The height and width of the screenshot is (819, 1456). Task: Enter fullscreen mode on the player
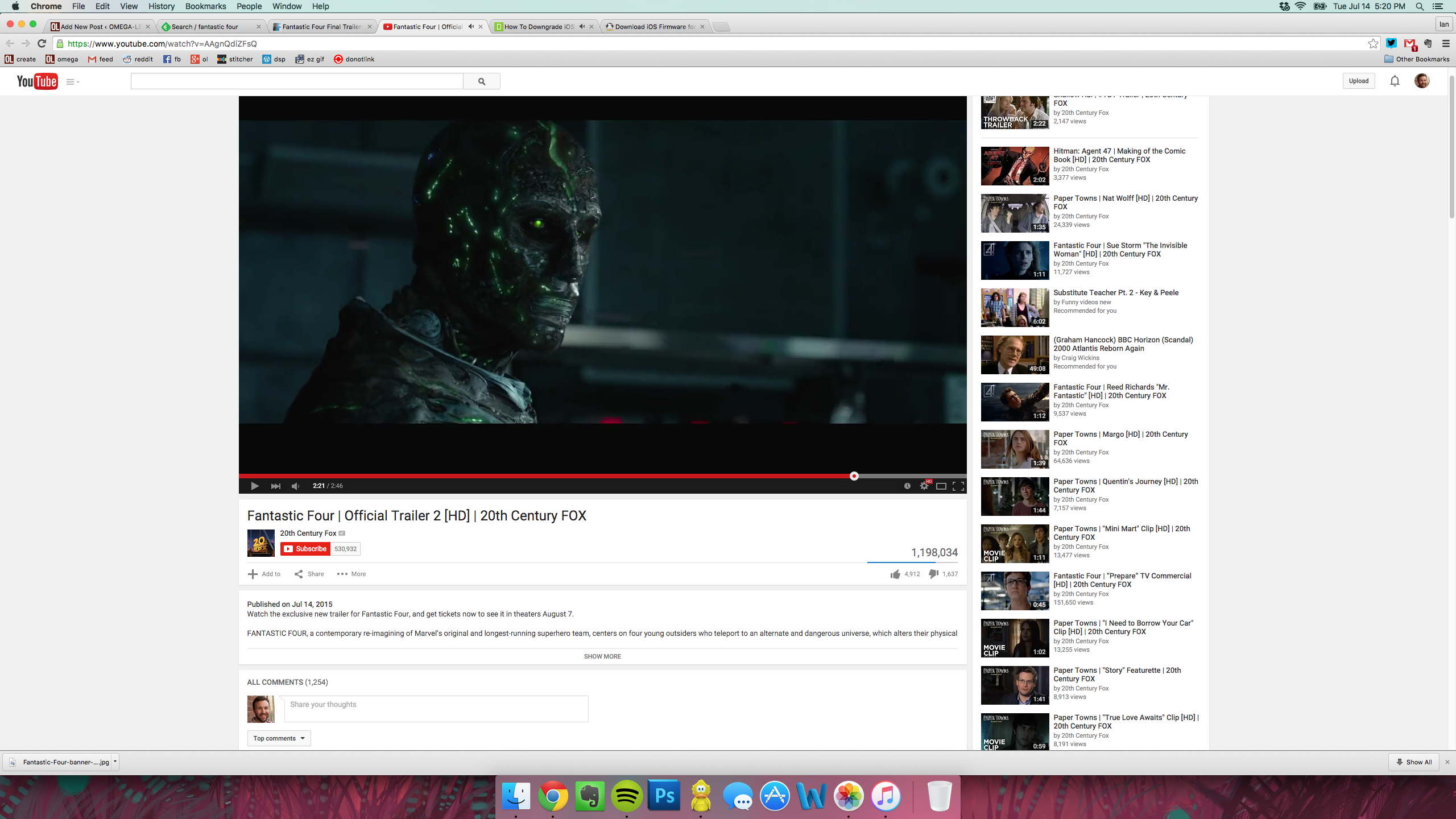click(958, 486)
